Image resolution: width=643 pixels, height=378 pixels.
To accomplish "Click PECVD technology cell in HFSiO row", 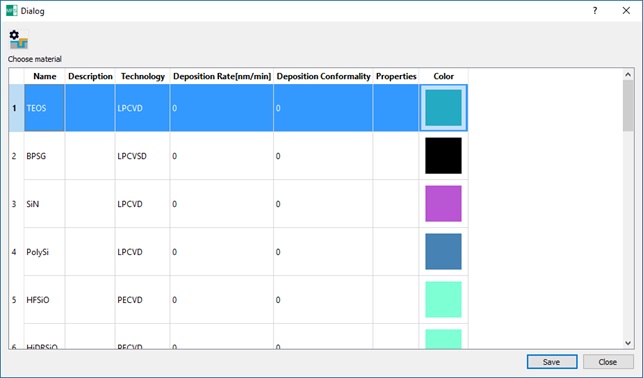I will click(x=142, y=300).
